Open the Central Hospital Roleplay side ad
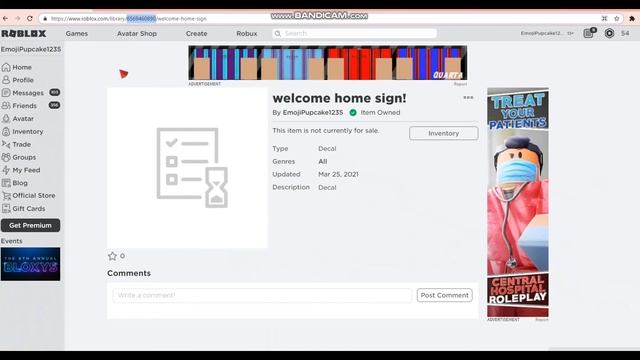The image size is (640, 360). [518, 202]
